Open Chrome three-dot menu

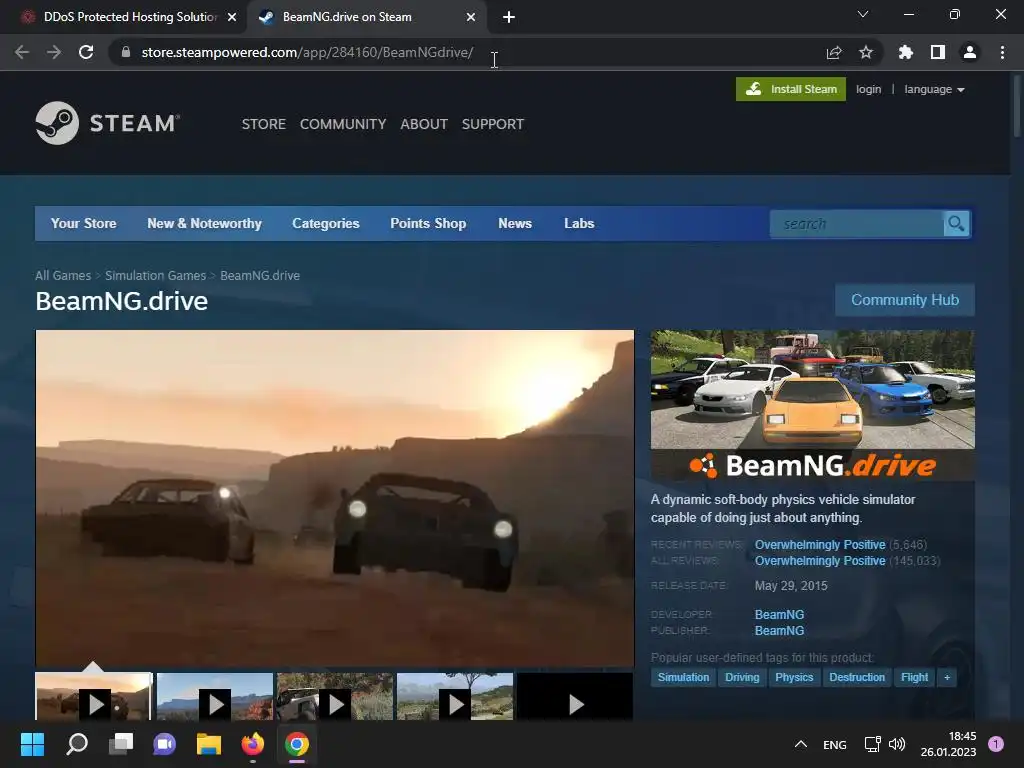tap(1002, 52)
